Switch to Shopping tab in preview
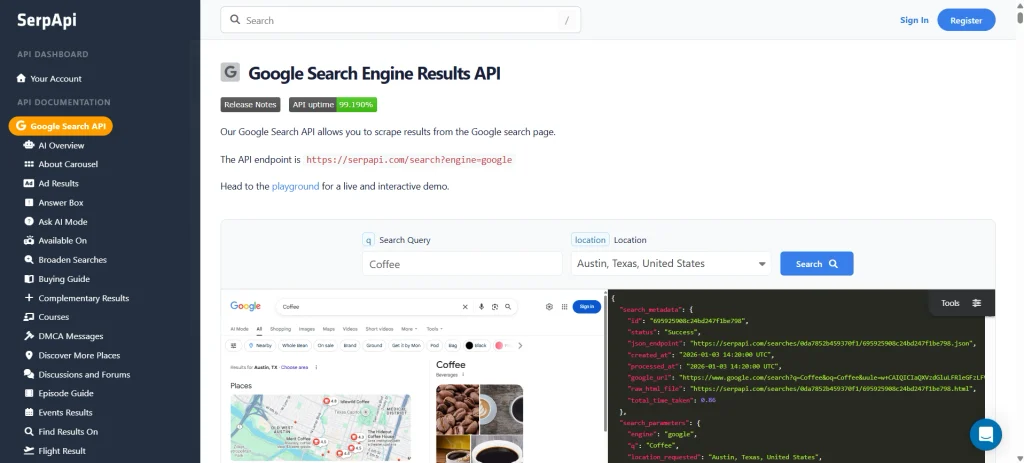This screenshot has height=463, width=1024. pyautogui.click(x=280, y=329)
